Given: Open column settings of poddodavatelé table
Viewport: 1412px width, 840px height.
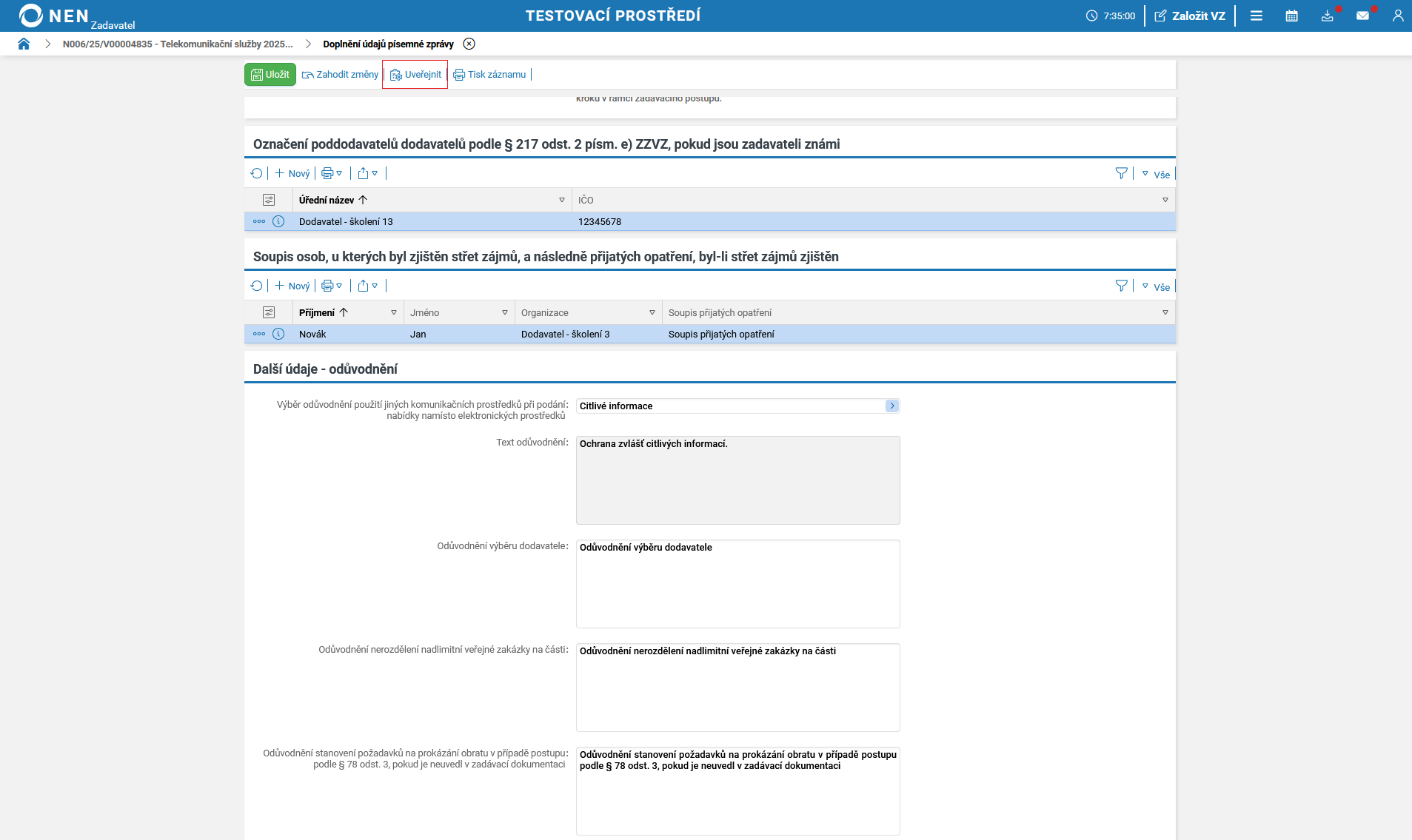Looking at the screenshot, I should (x=269, y=200).
